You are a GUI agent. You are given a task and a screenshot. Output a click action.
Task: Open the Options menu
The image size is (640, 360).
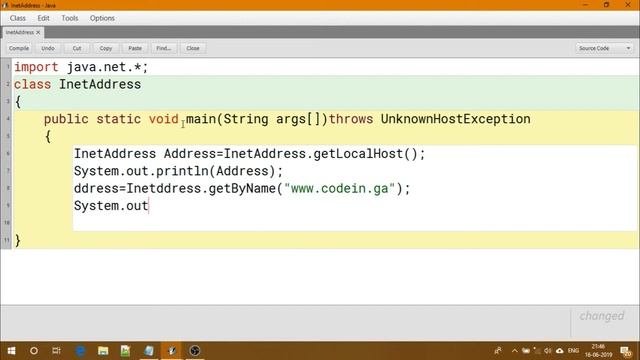102,18
